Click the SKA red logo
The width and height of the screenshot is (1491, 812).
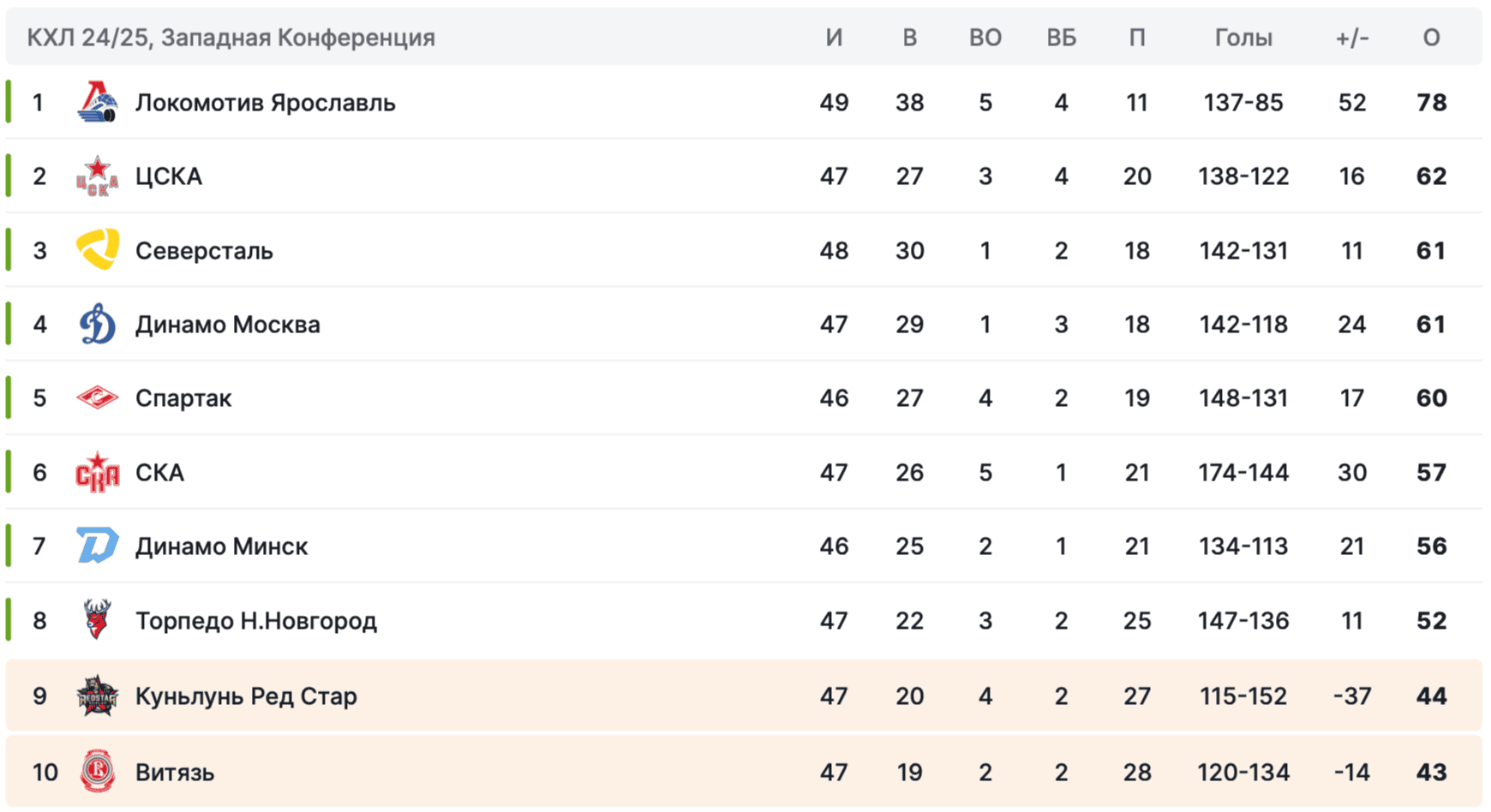click(x=97, y=472)
